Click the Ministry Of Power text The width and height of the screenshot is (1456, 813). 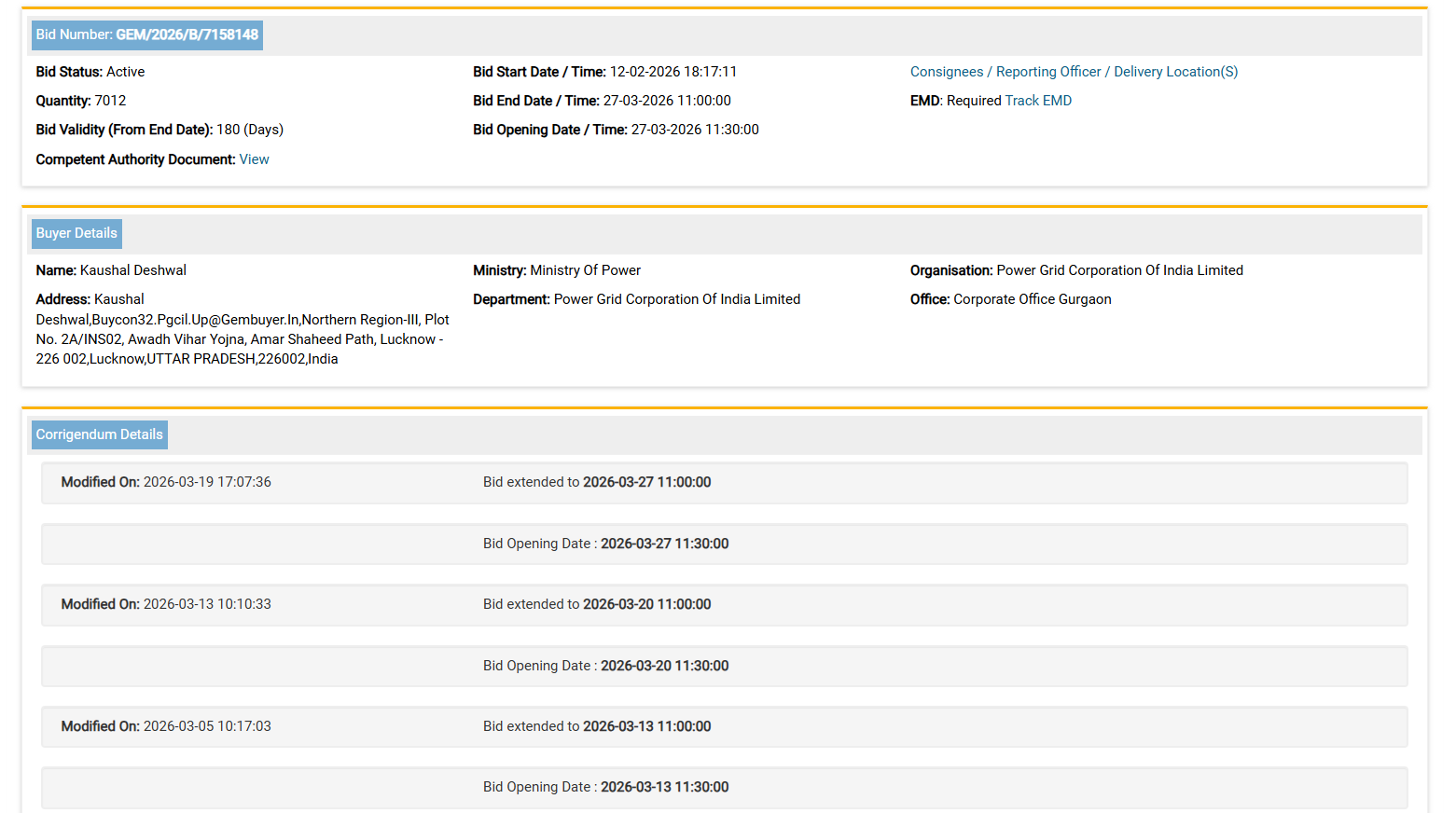(585, 270)
